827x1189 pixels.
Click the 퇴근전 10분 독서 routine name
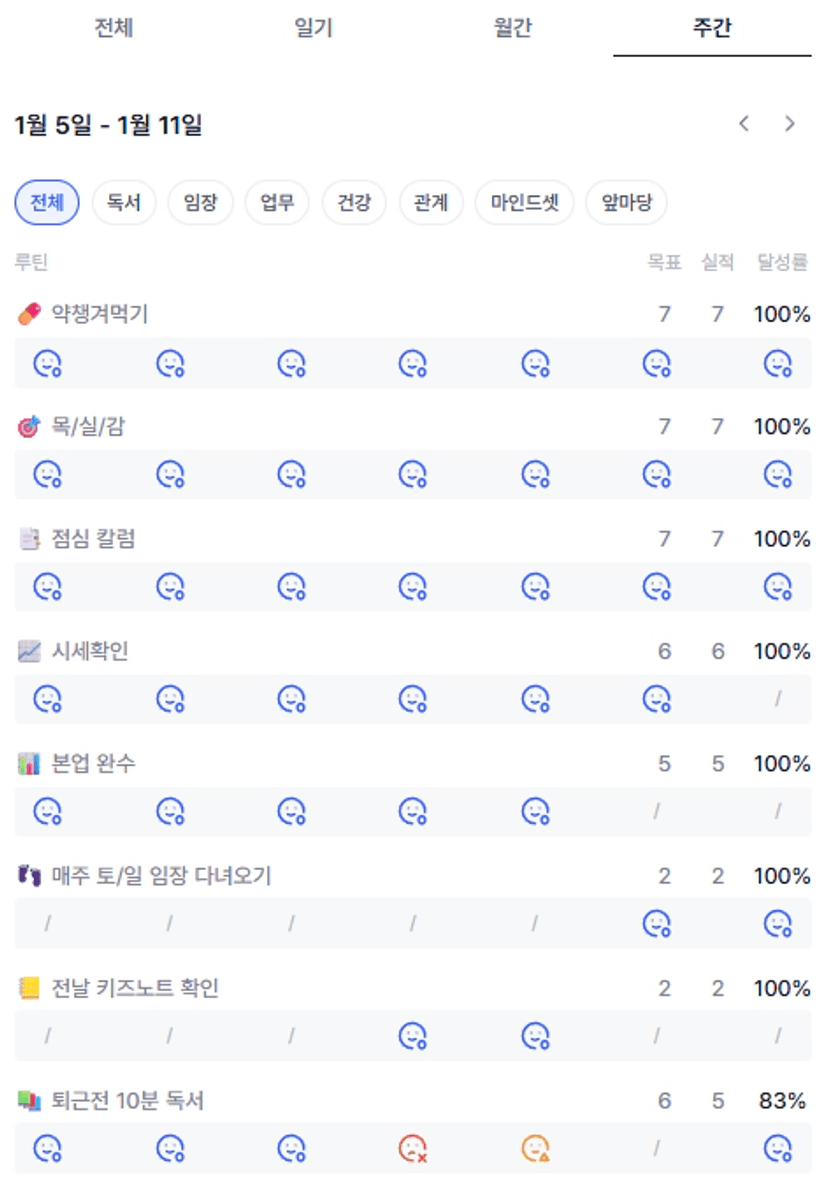click(128, 1101)
